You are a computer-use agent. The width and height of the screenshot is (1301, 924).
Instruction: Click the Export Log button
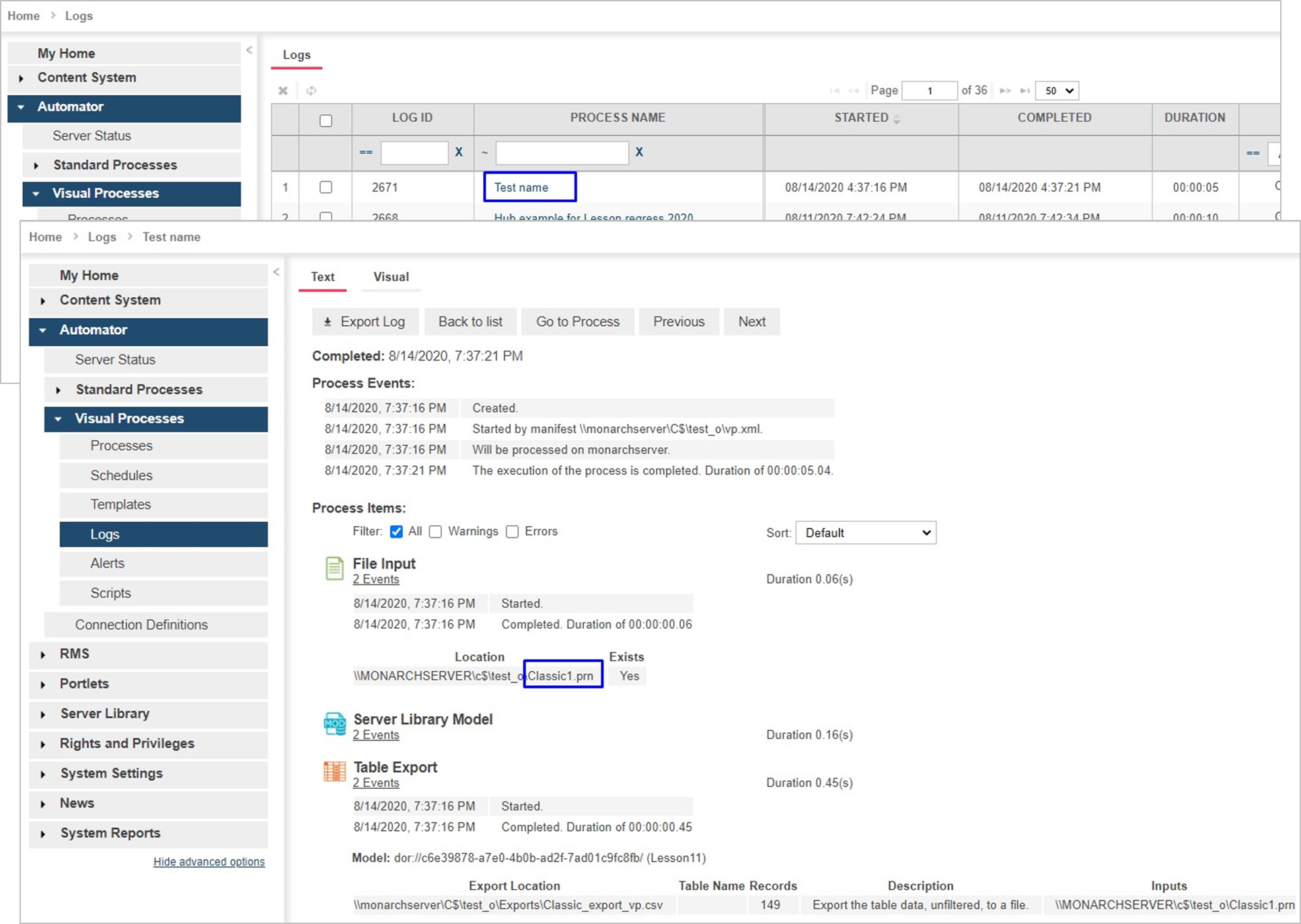(365, 322)
